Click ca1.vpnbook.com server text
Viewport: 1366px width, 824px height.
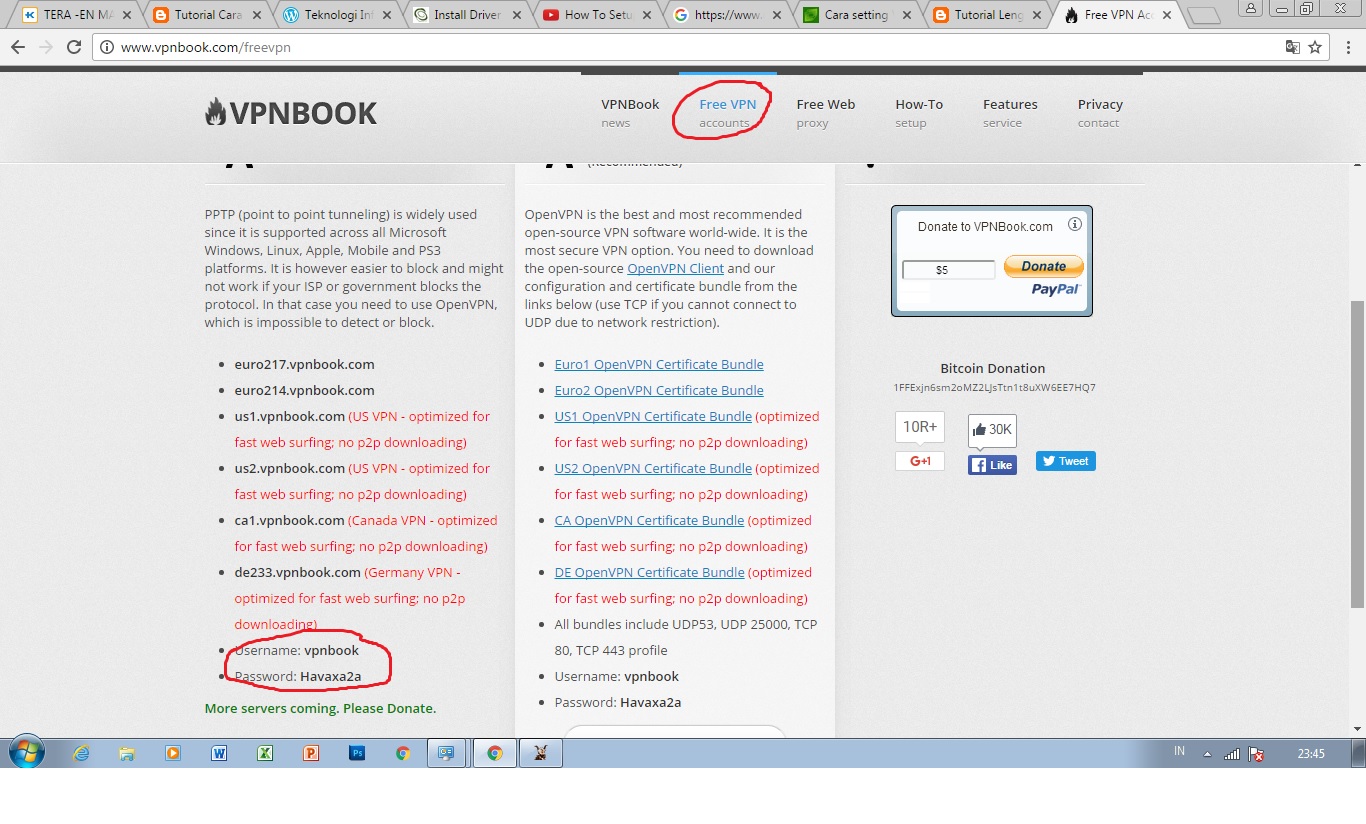point(289,520)
